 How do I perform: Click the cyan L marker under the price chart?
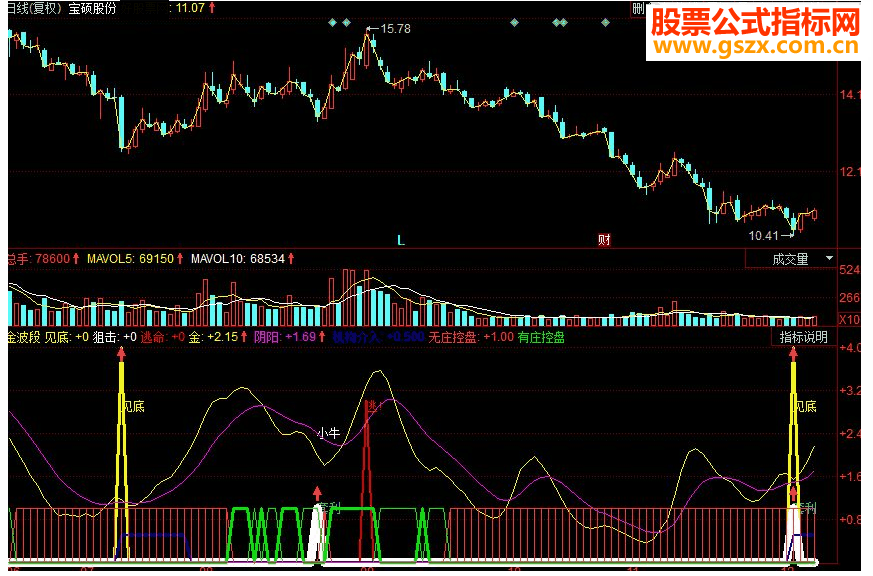401,240
